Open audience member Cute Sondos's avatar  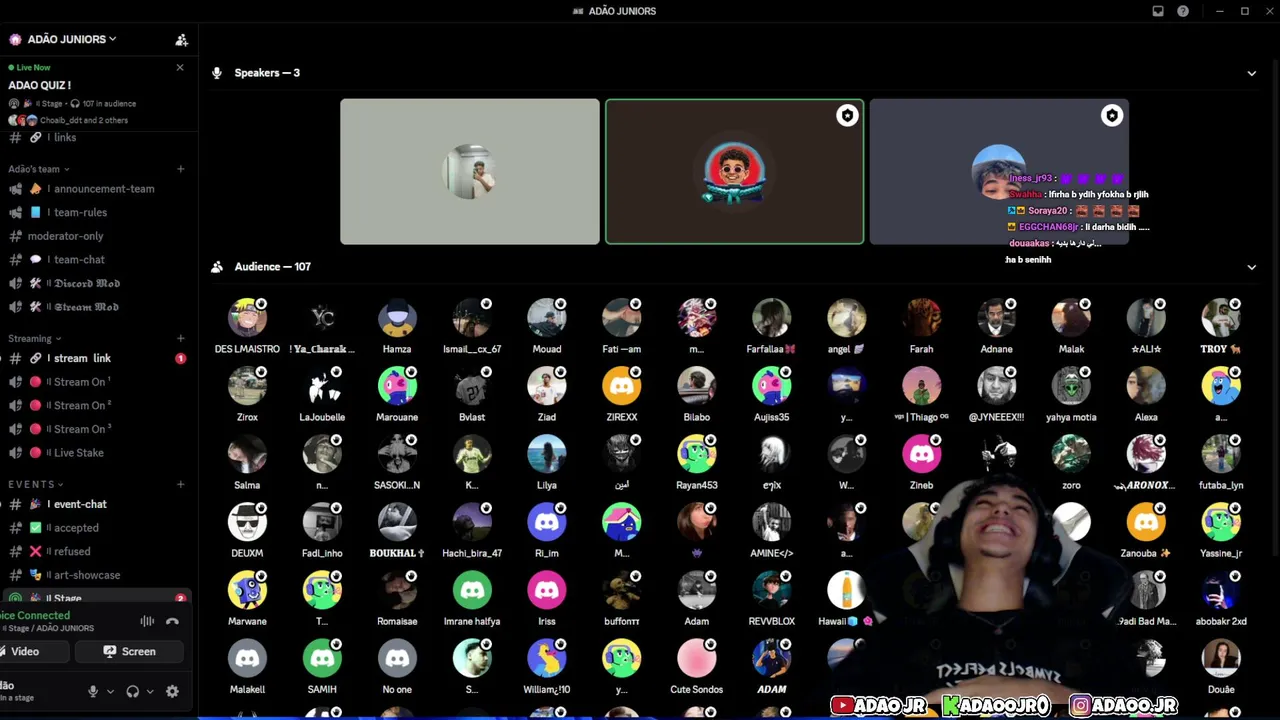[x=697, y=659]
